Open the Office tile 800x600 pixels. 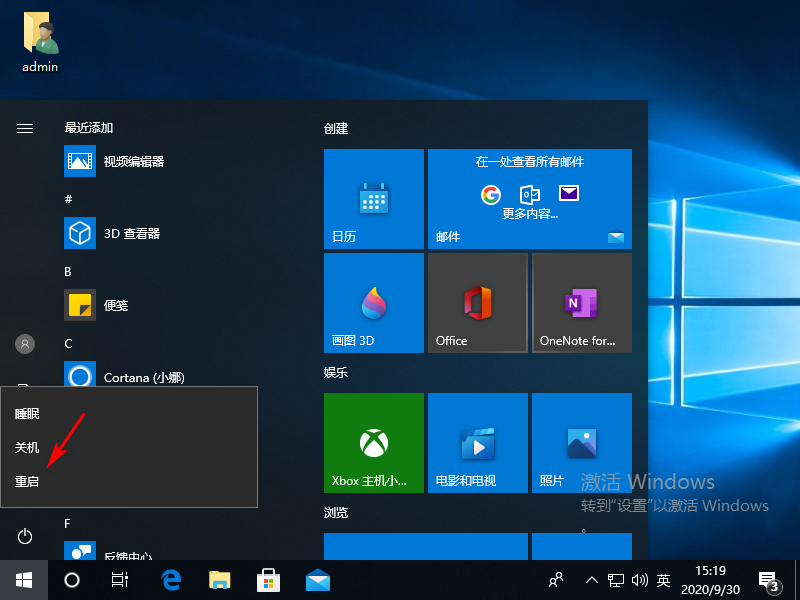point(477,303)
